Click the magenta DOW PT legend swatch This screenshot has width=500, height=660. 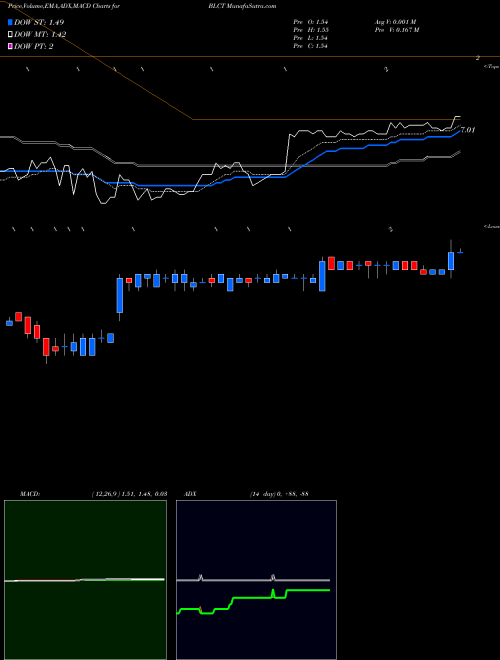[10, 46]
